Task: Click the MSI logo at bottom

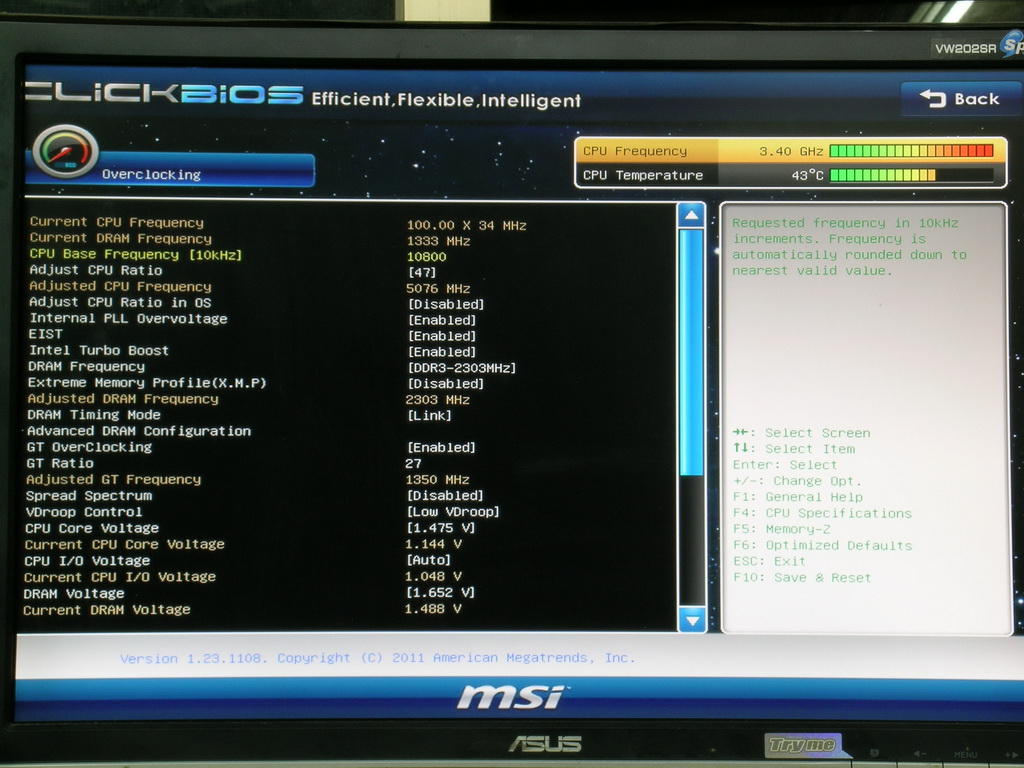Action: [511, 697]
